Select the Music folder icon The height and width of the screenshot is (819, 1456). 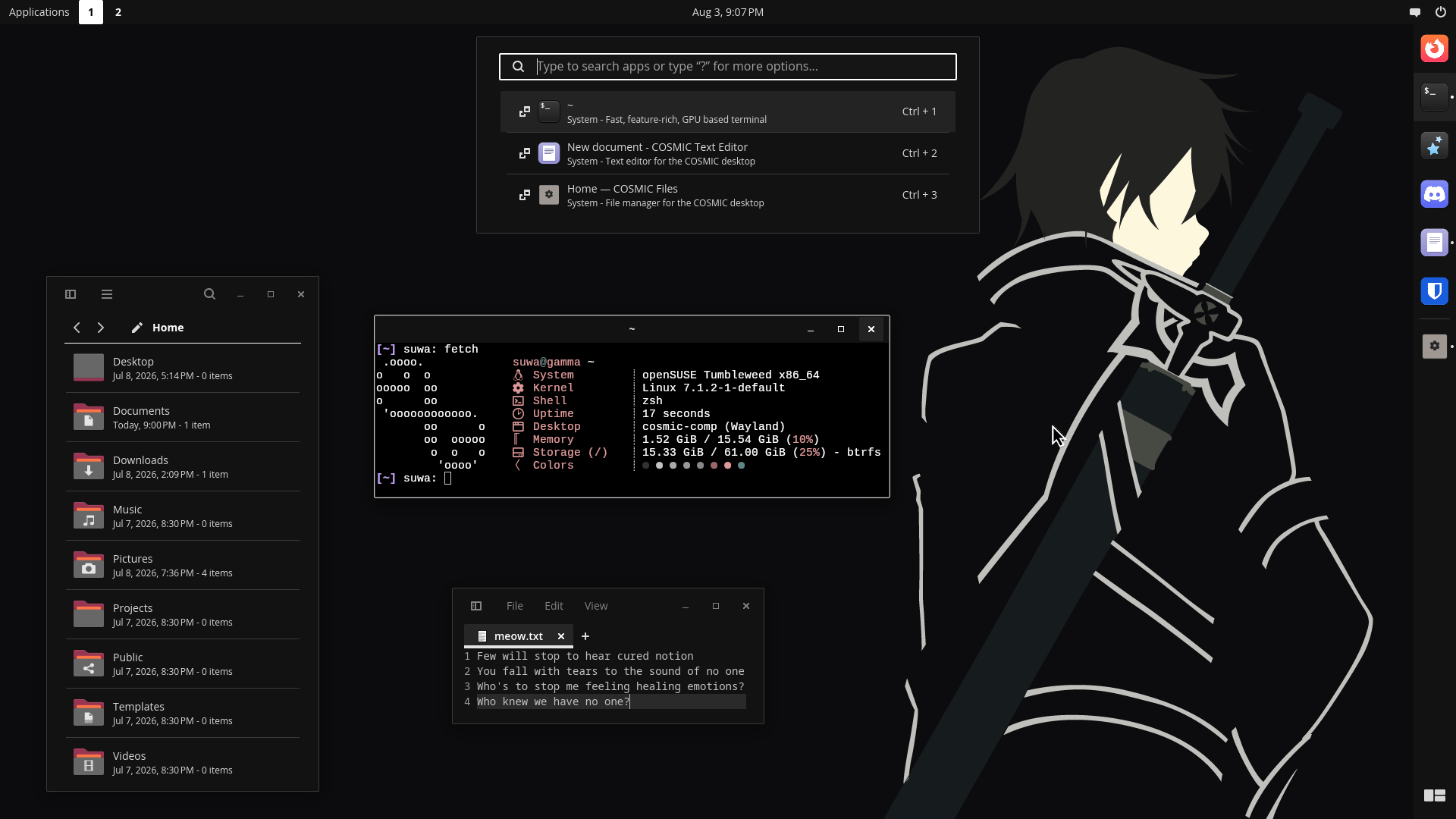tap(89, 516)
